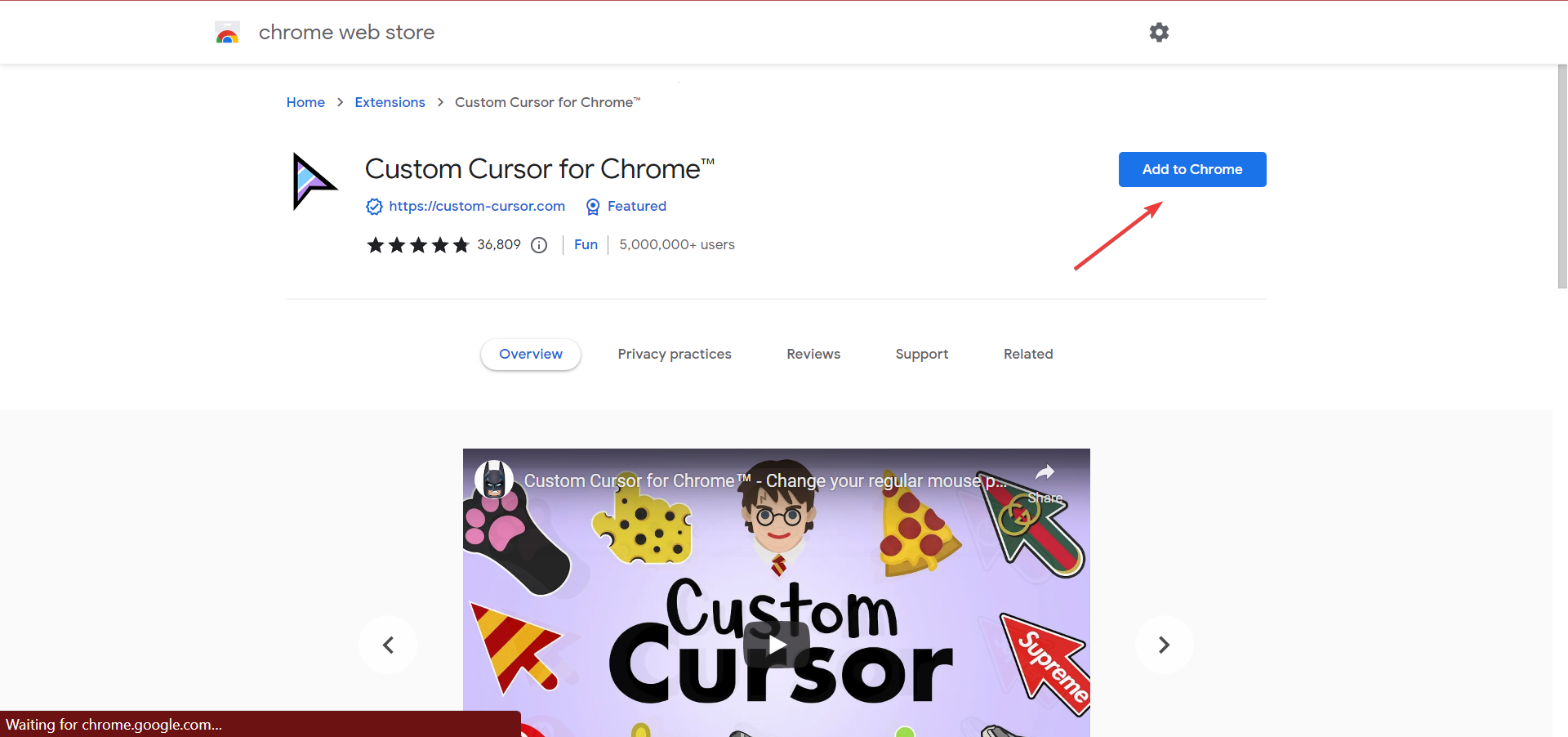Click the Featured award badge icon
Image resolution: width=1568 pixels, height=737 pixels.
593,207
